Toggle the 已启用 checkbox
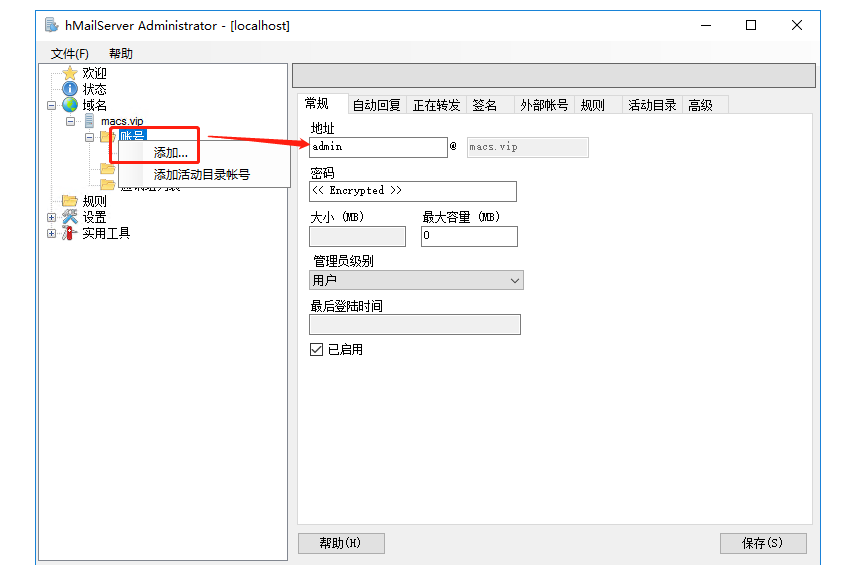The width and height of the screenshot is (849, 565). click(x=317, y=350)
